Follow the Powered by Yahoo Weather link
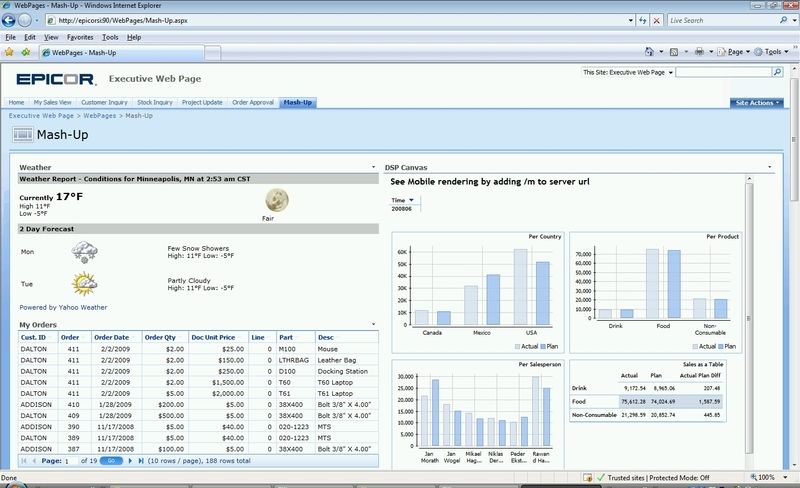This screenshot has height=488, width=800. point(64,307)
